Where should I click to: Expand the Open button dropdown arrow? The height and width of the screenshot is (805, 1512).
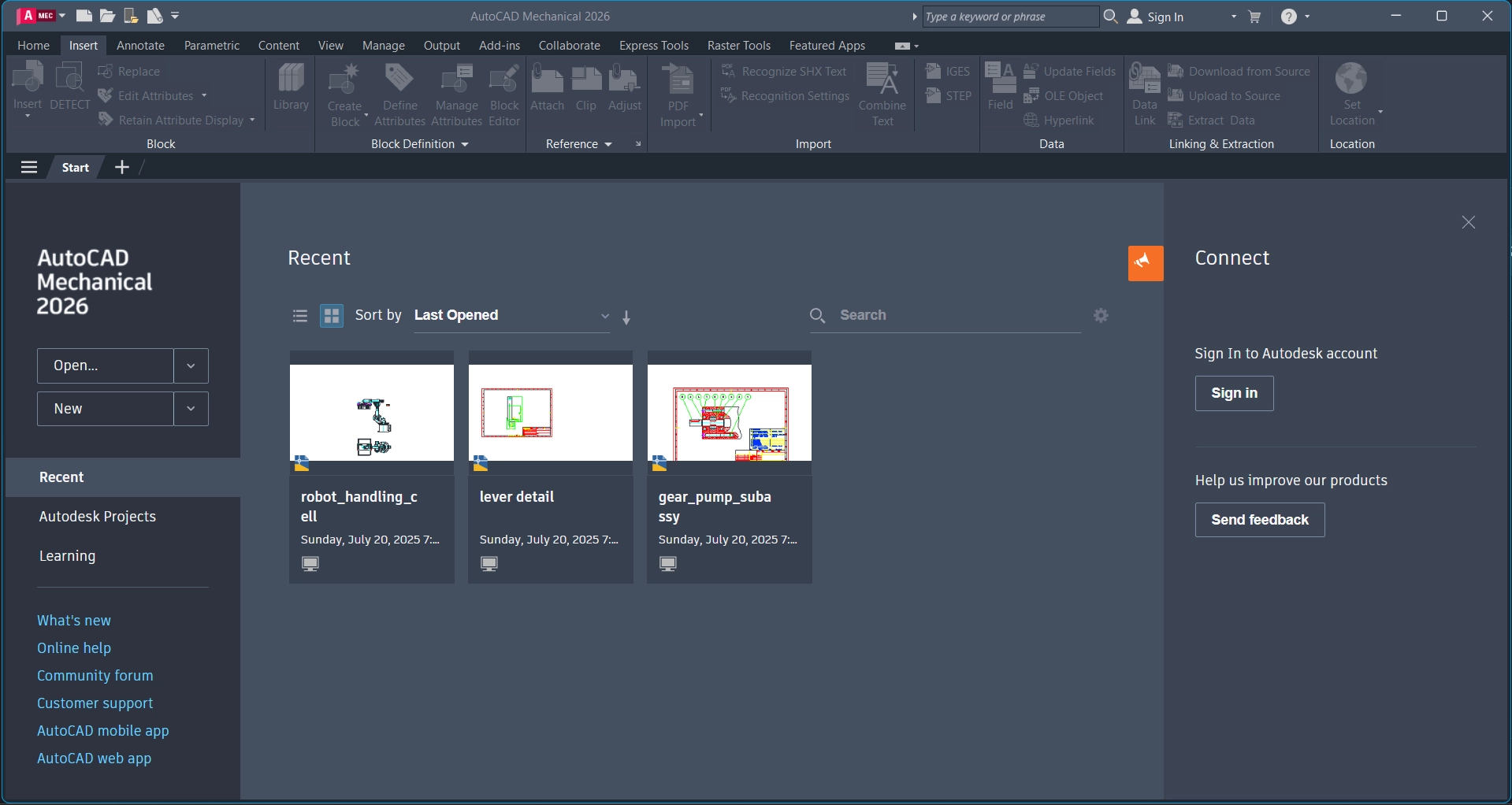pos(191,366)
